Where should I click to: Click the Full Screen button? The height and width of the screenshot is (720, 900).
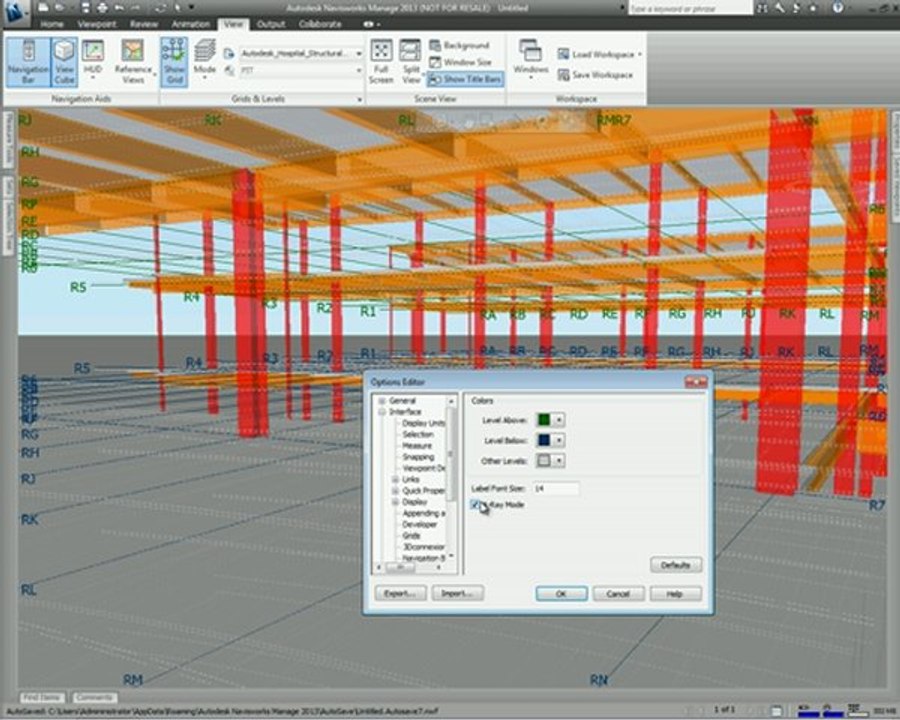[381, 62]
